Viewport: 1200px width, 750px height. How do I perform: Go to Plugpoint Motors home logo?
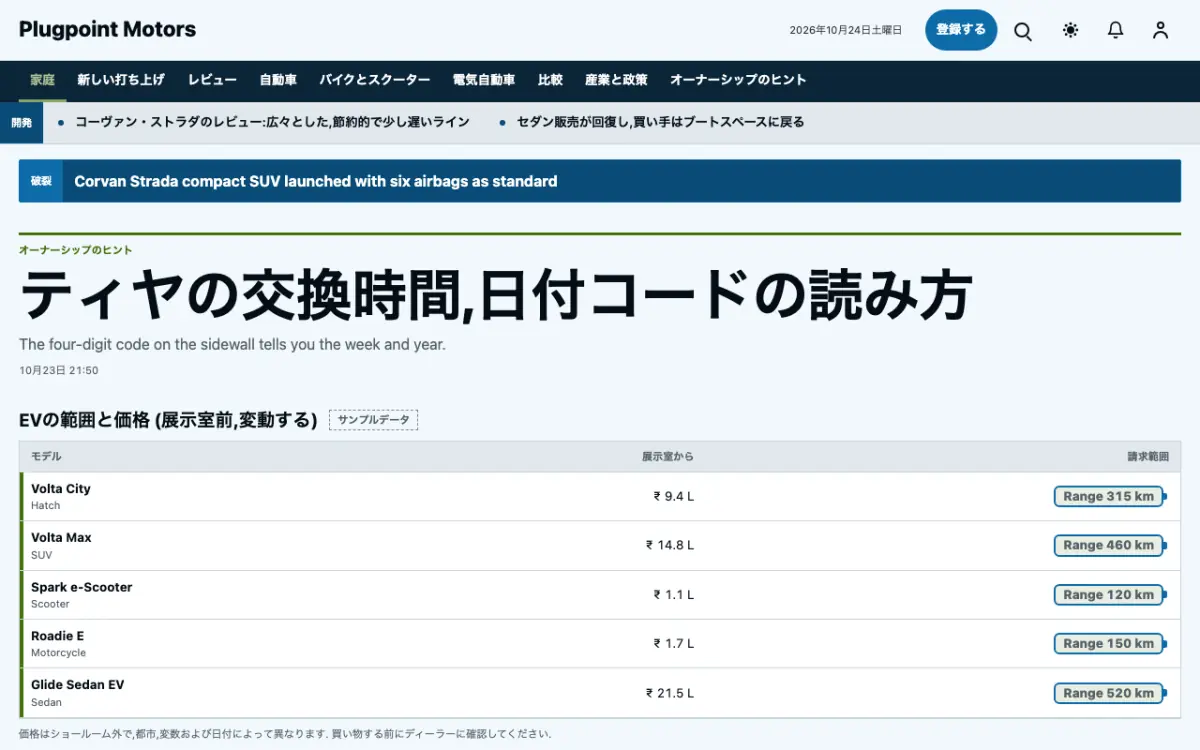108,29
